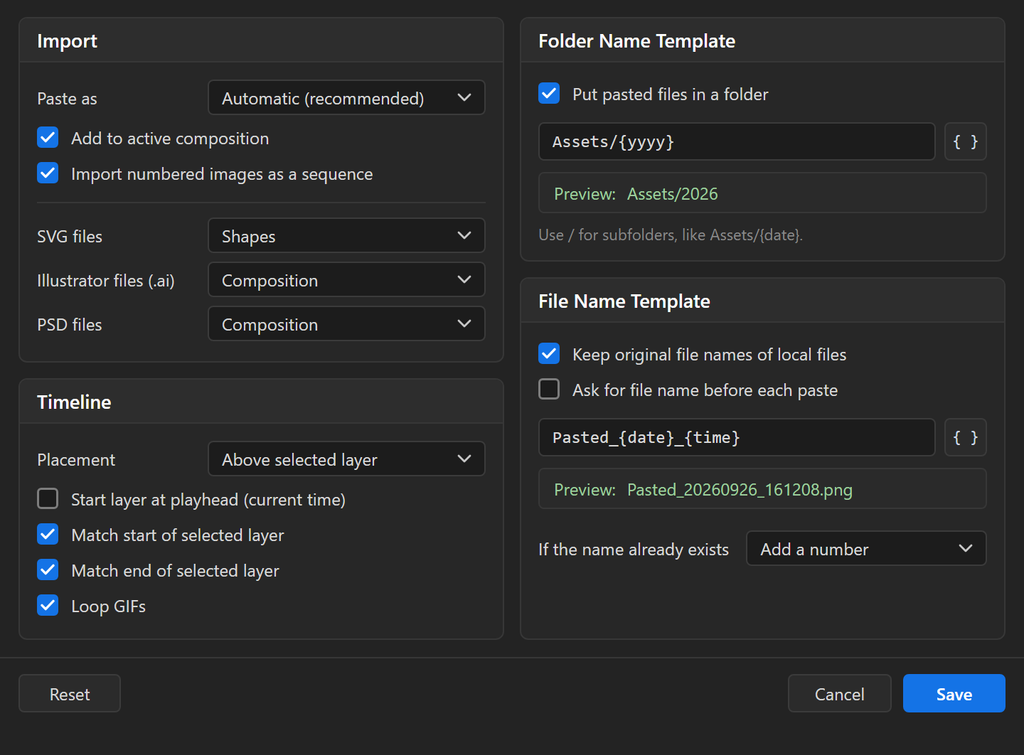Screen dimensions: 1024x755
Task: Open the Paste as dropdown
Action: [x=346, y=98]
